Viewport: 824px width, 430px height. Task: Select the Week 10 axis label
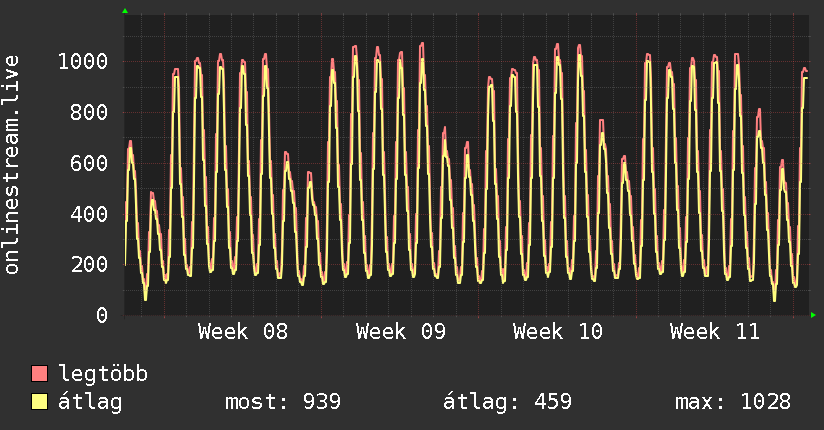point(557,332)
